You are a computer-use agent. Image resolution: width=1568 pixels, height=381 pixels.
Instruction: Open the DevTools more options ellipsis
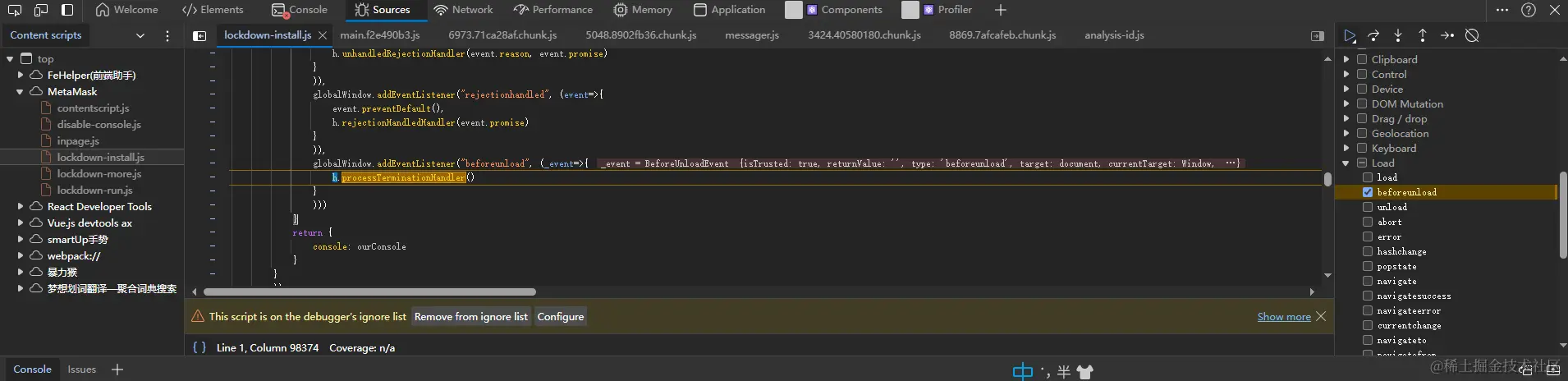click(1502, 10)
